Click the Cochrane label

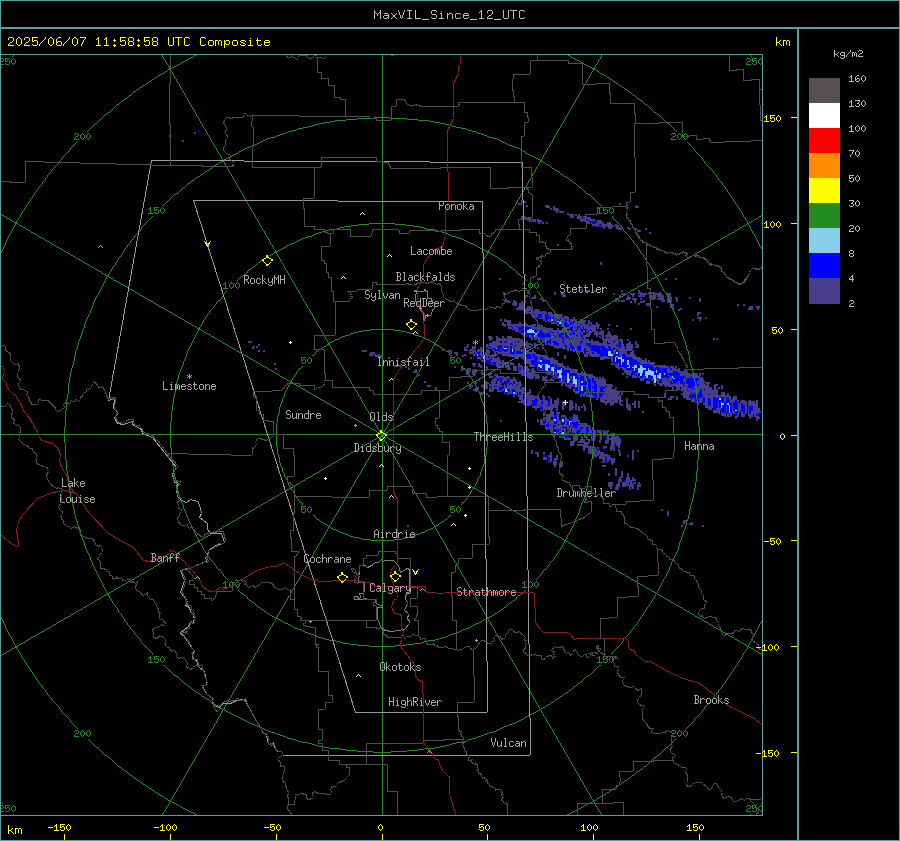[x=327, y=559]
